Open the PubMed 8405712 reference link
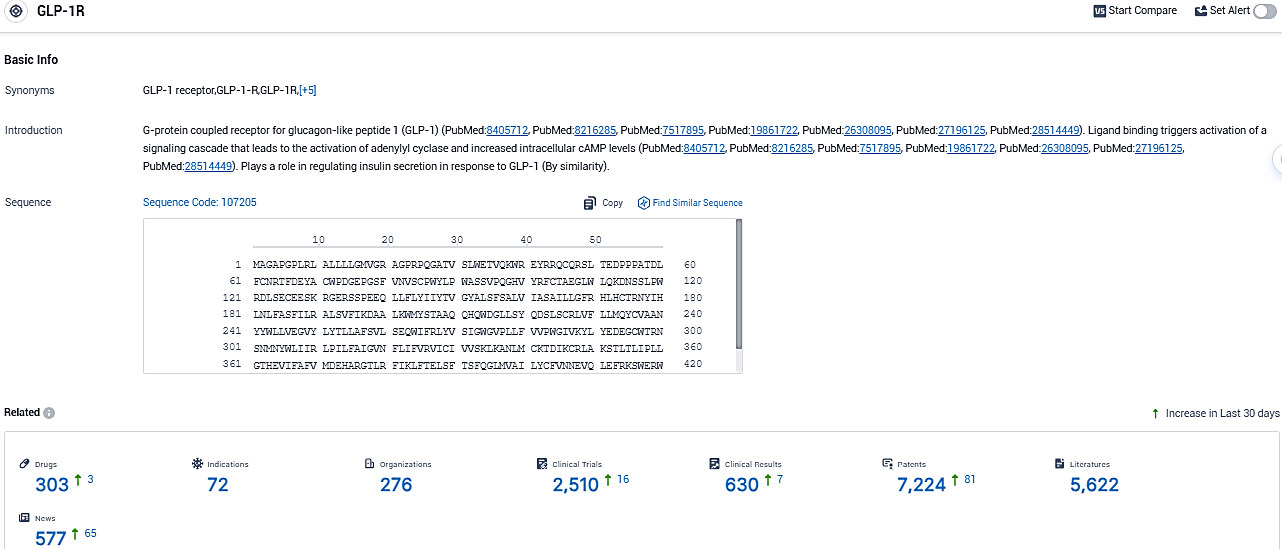This screenshot has height=549, width=1282. 507,131
